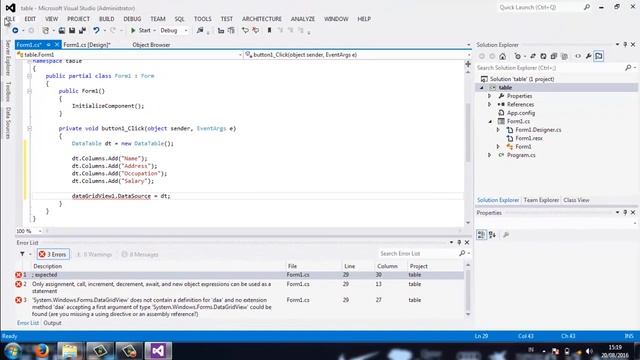This screenshot has width=640, height=360.
Task: Switch to the Class View tab
Action: point(576,200)
